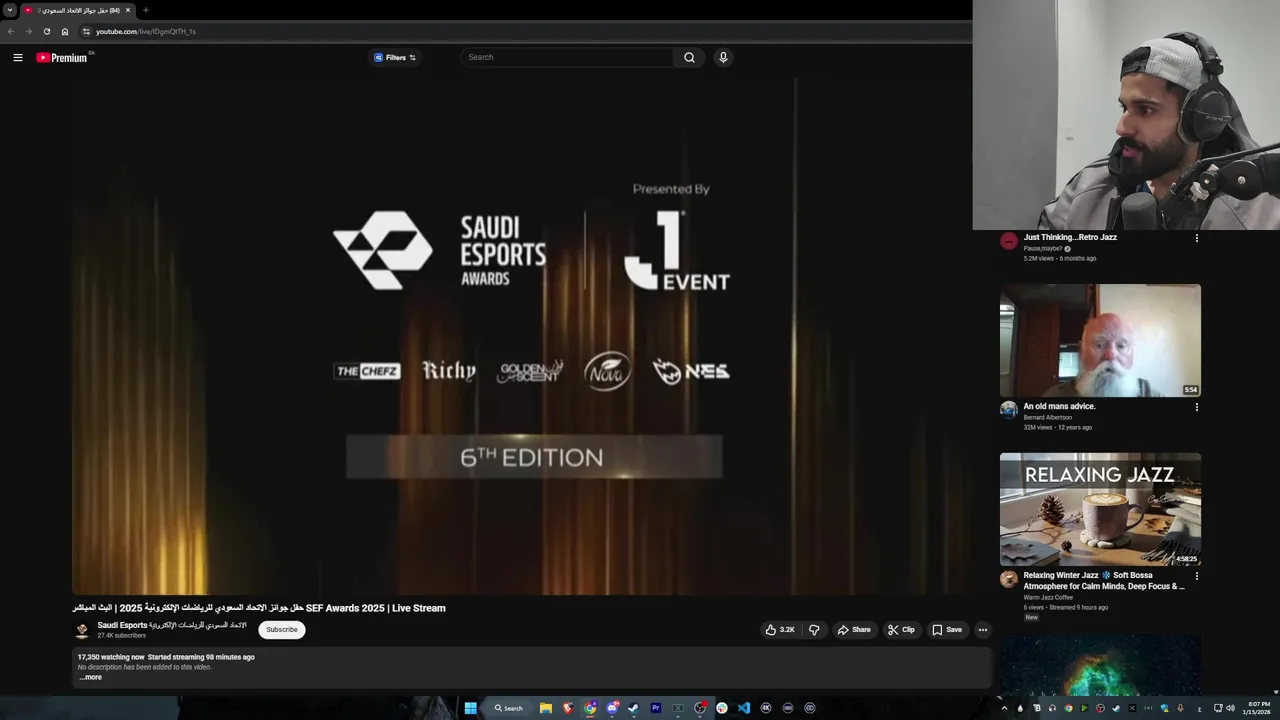Like the SEF Awards video
The width and height of the screenshot is (1280, 720).
[x=779, y=630]
